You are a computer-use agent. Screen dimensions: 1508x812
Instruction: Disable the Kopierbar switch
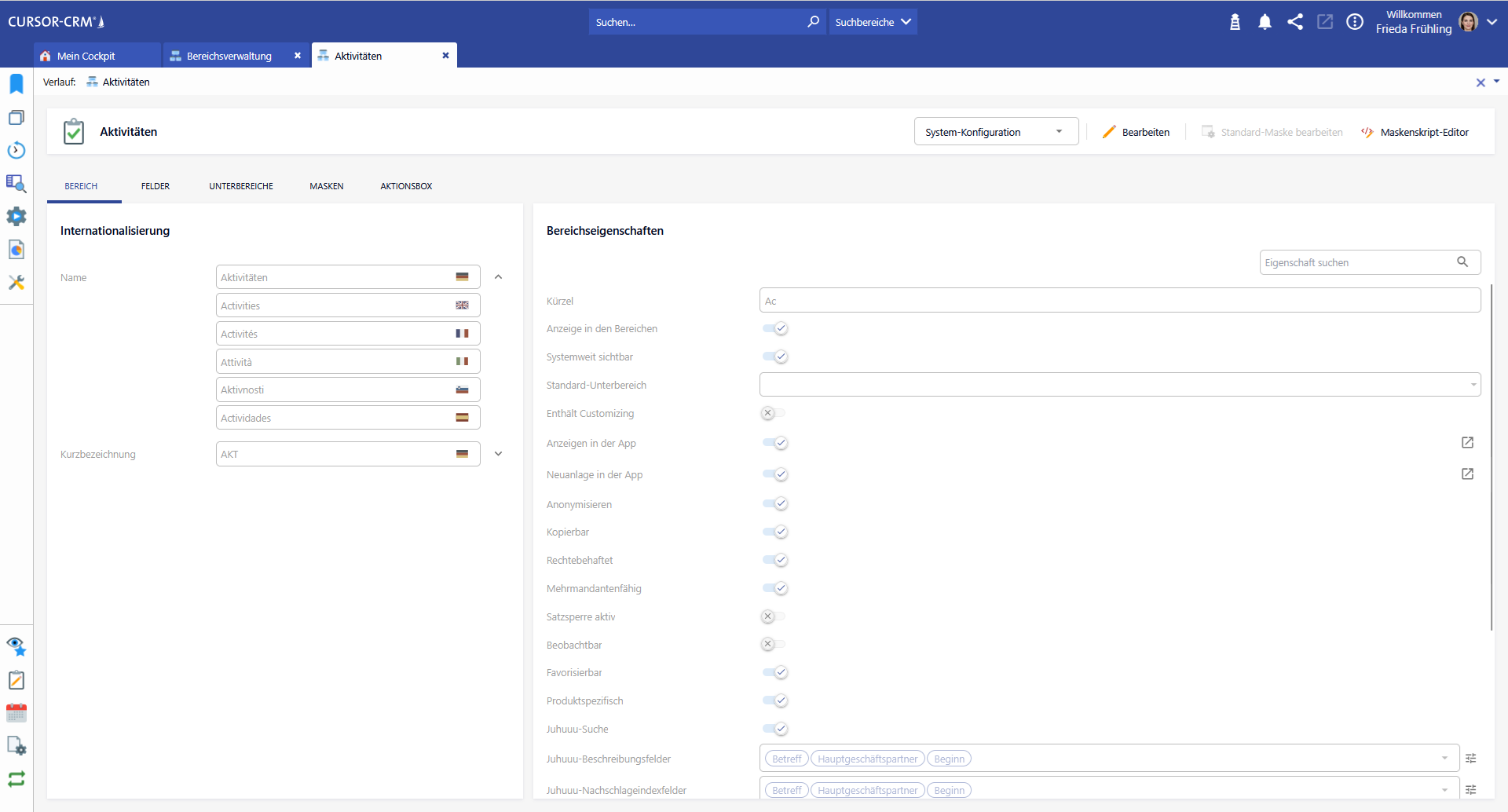coord(775,532)
